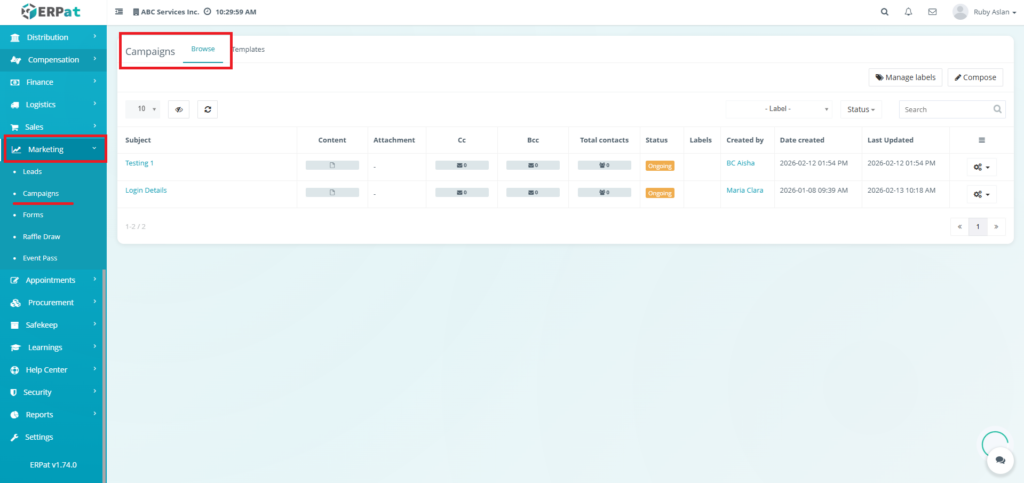Open the actions gear dropdown for Login Details
This screenshot has width=1024, height=483.
click(982, 194)
